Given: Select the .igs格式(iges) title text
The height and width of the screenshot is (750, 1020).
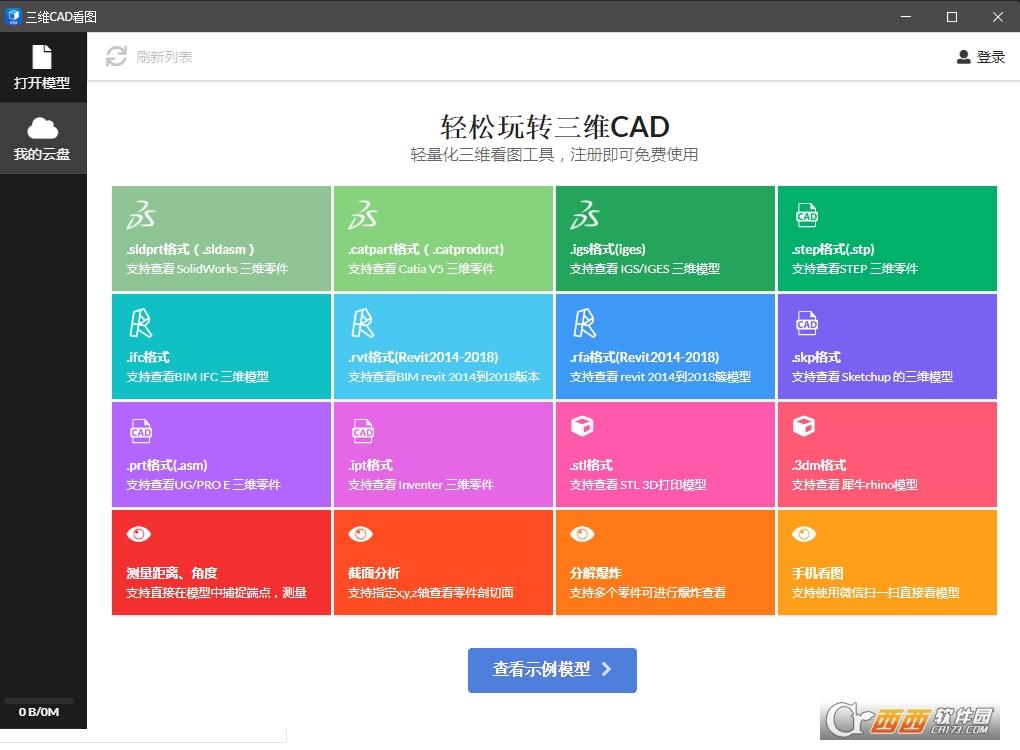Looking at the screenshot, I should [x=608, y=249].
